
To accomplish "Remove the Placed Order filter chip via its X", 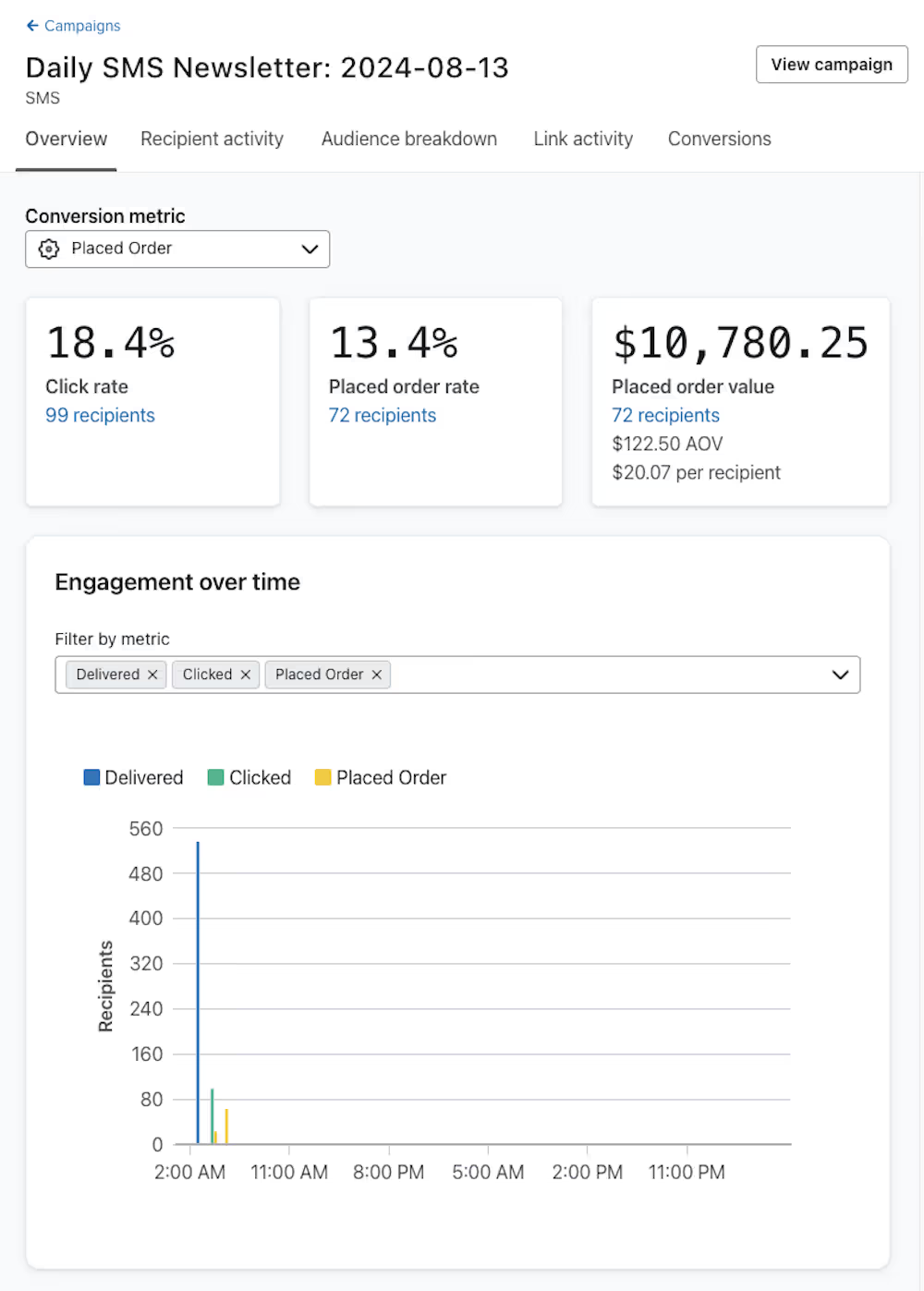I will pyautogui.click(x=376, y=675).
